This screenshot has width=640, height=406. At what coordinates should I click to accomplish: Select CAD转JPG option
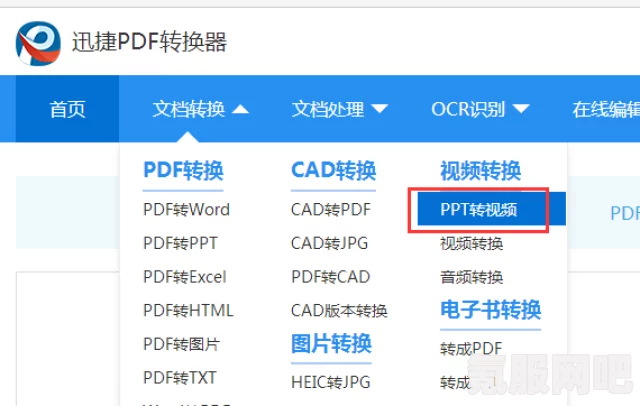pyautogui.click(x=329, y=243)
